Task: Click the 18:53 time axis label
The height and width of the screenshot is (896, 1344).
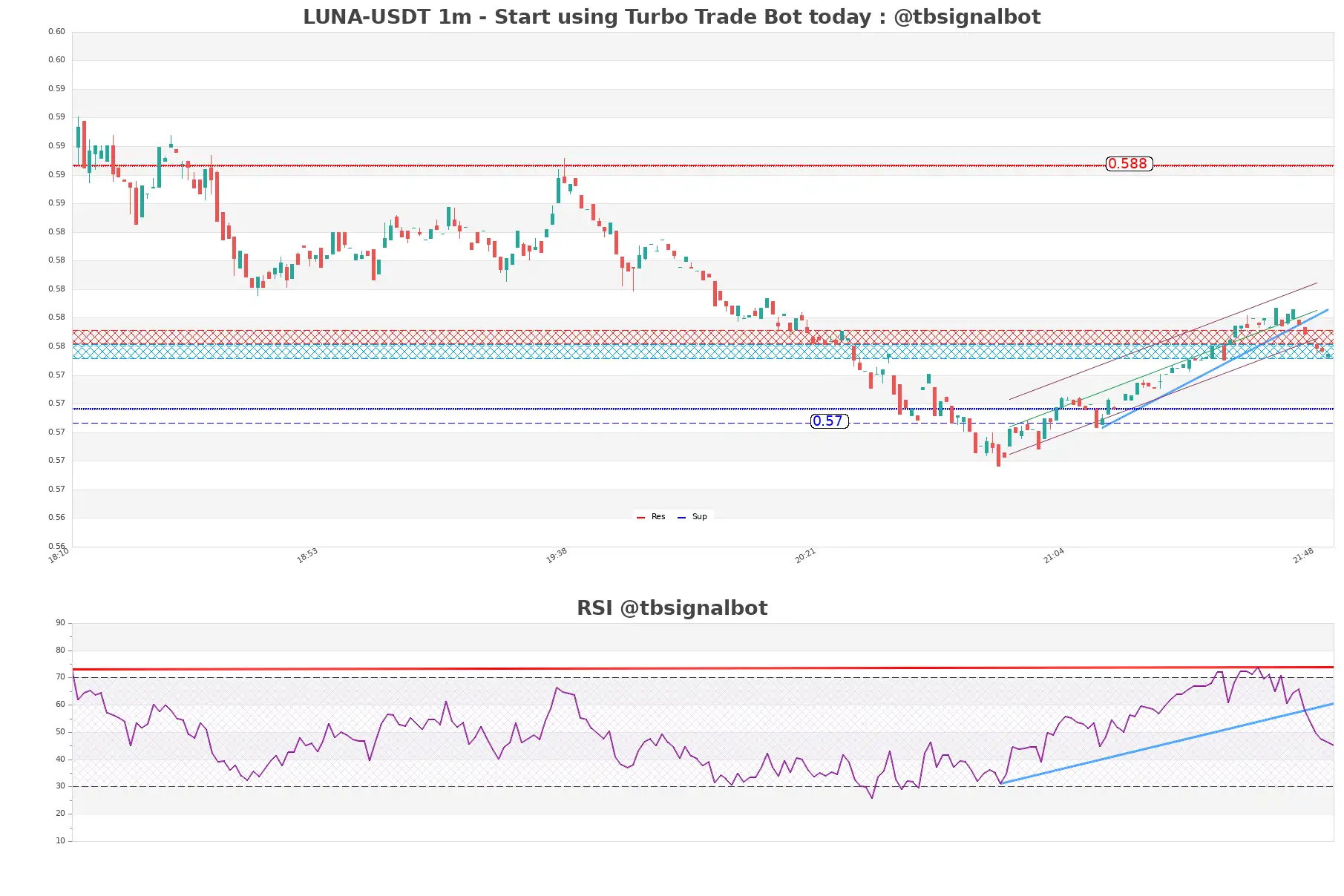Action: (x=307, y=556)
